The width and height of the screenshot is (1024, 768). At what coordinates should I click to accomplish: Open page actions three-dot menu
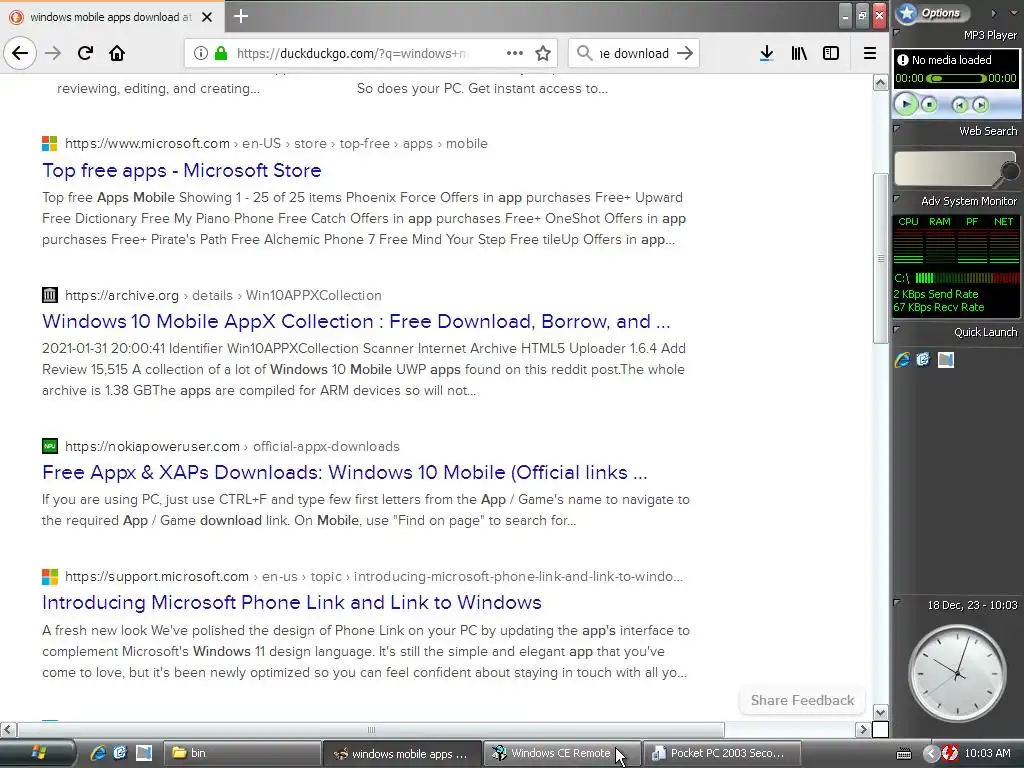[x=515, y=53]
